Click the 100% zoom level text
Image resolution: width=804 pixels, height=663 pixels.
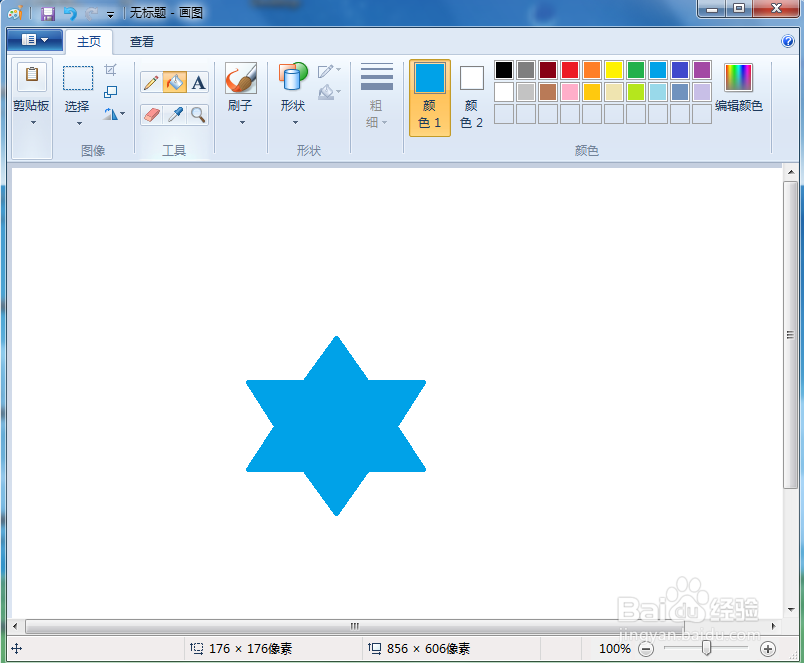[x=615, y=649]
